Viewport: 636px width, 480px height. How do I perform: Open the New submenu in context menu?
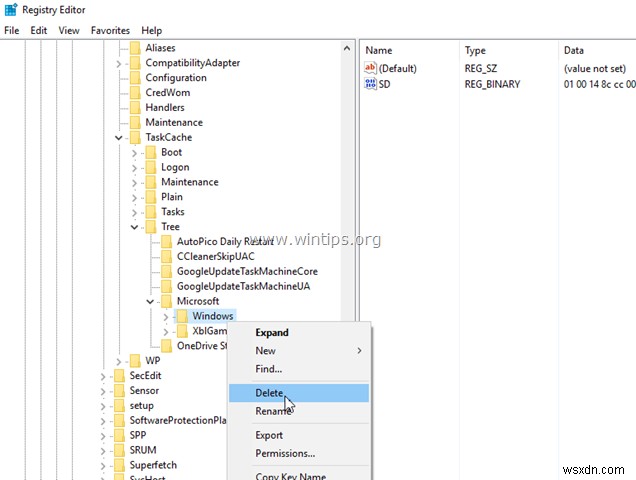tap(299, 351)
